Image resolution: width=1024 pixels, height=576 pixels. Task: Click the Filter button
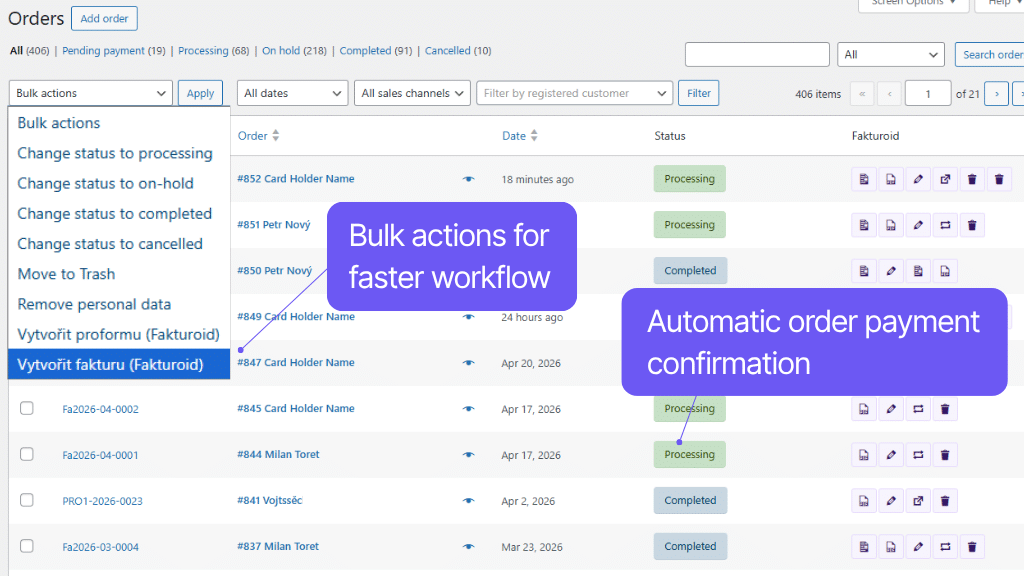[699, 93]
